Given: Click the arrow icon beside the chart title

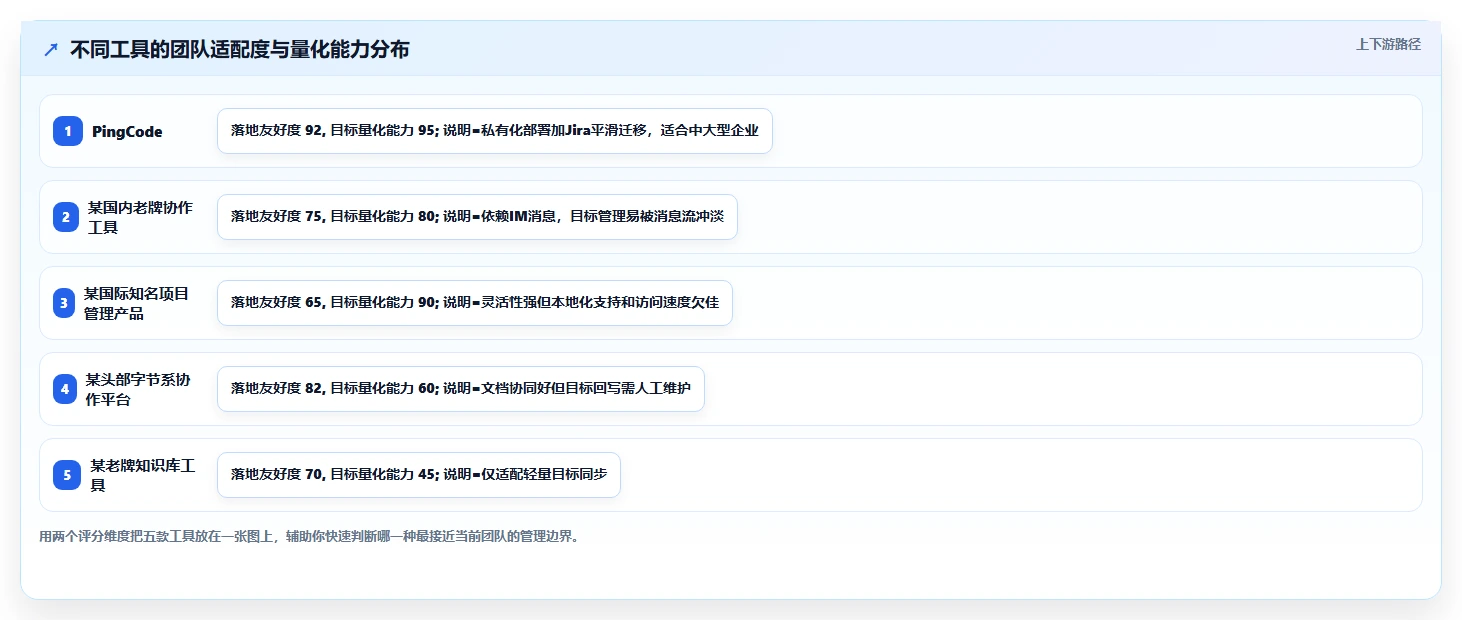Looking at the screenshot, I should (x=51, y=50).
